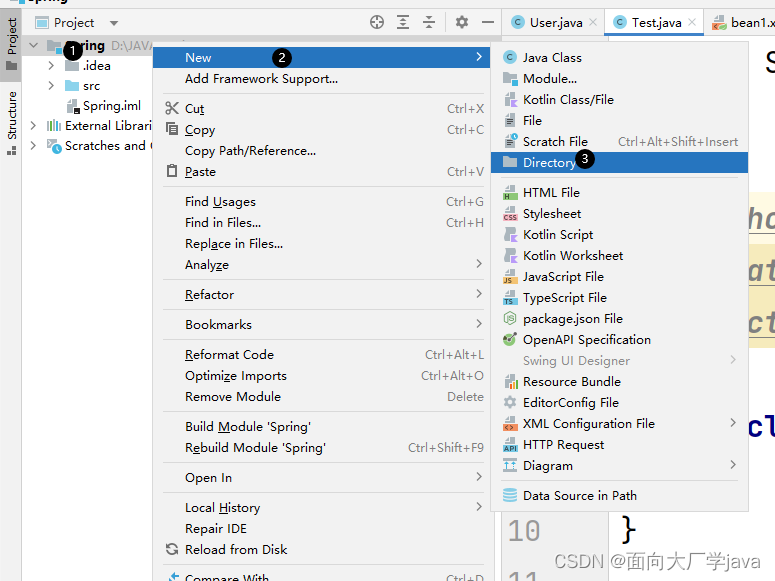The width and height of the screenshot is (775, 581).
Task: Choose Kotlin Script
Action: (619, 234)
